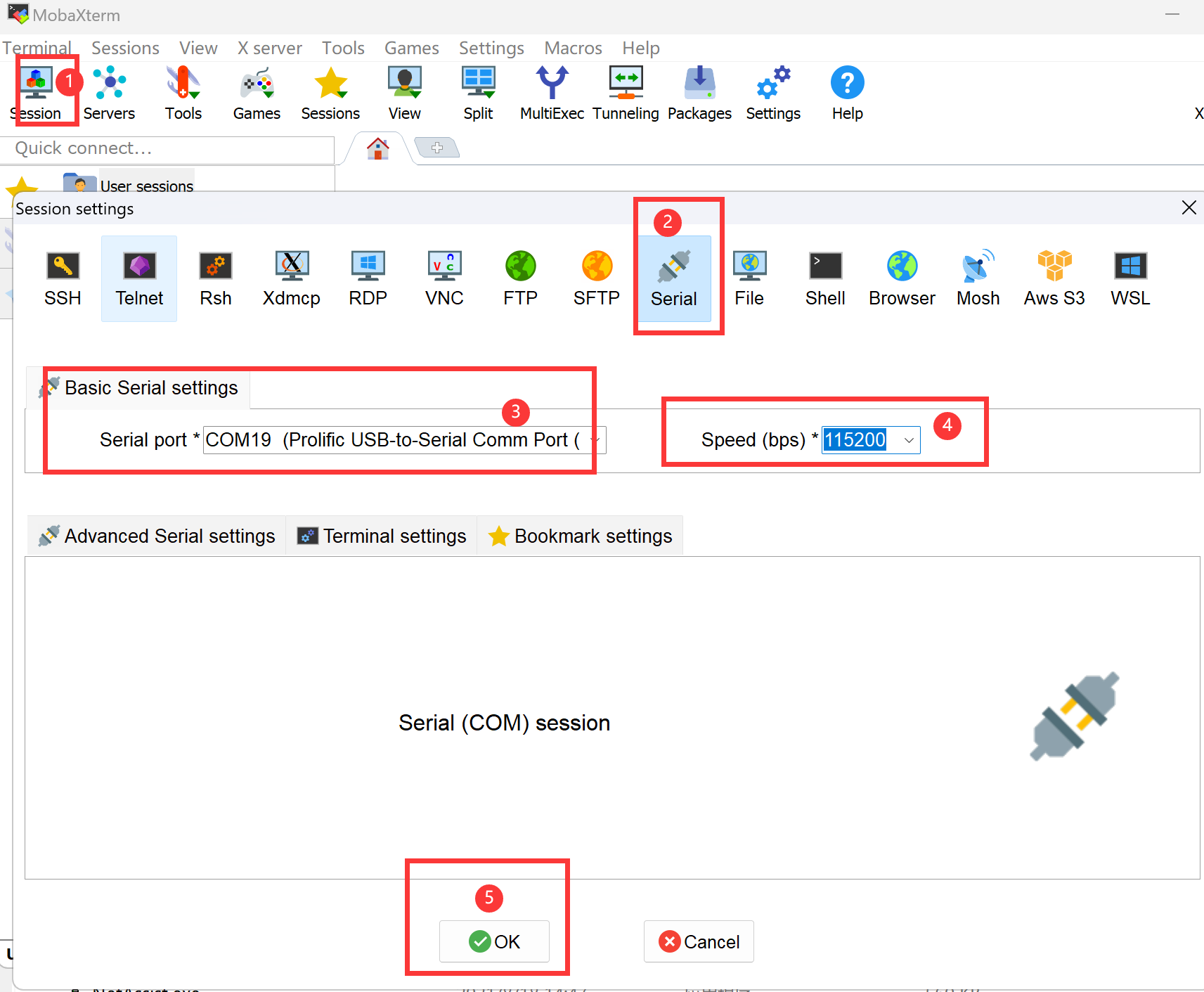Open a new tab with plus button
Image resolution: width=1204 pixels, height=992 pixels.
437,148
